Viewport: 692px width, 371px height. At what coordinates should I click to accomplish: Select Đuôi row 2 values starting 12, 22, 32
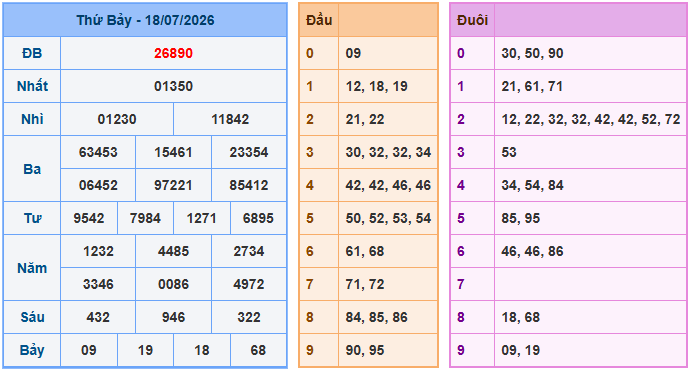591,119
